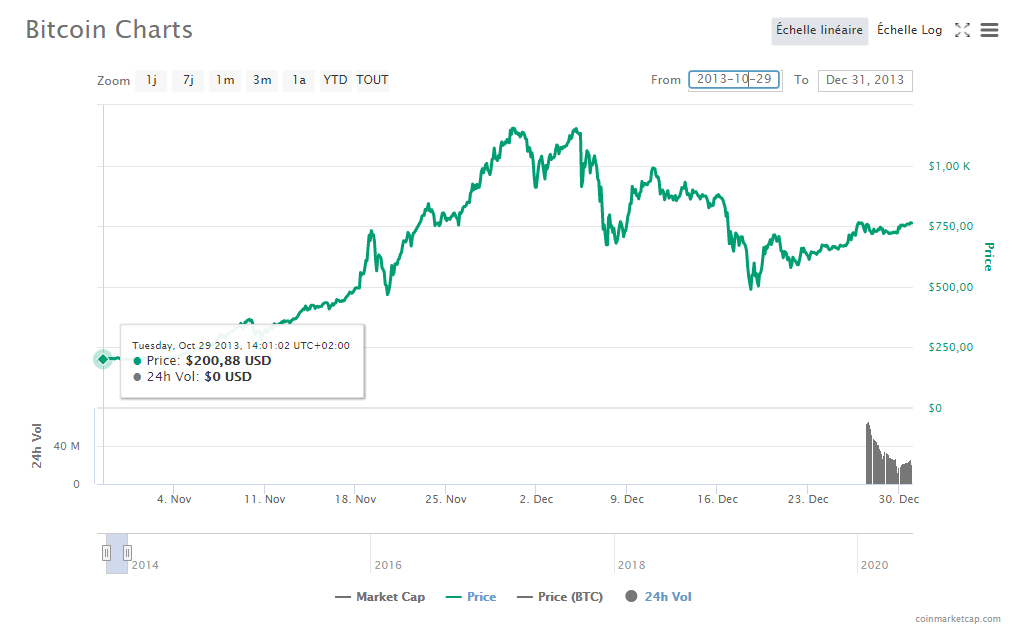1020x642 pixels.
Task: Open the hamburger chart menu
Action: point(989,30)
